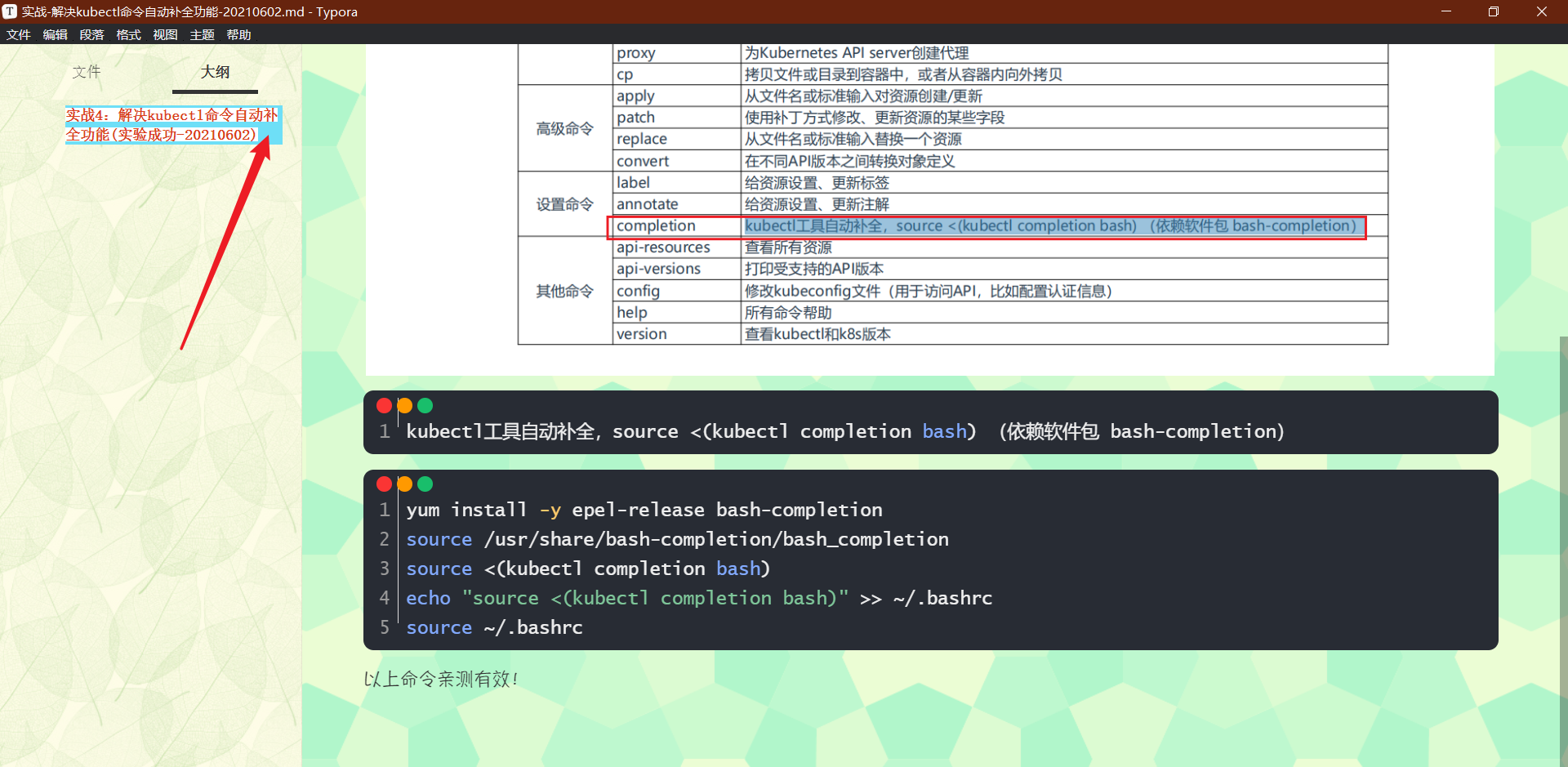Click the green dot on yum install code block
Image resolution: width=1568 pixels, height=767 pixels.
(x=425, y=484)
